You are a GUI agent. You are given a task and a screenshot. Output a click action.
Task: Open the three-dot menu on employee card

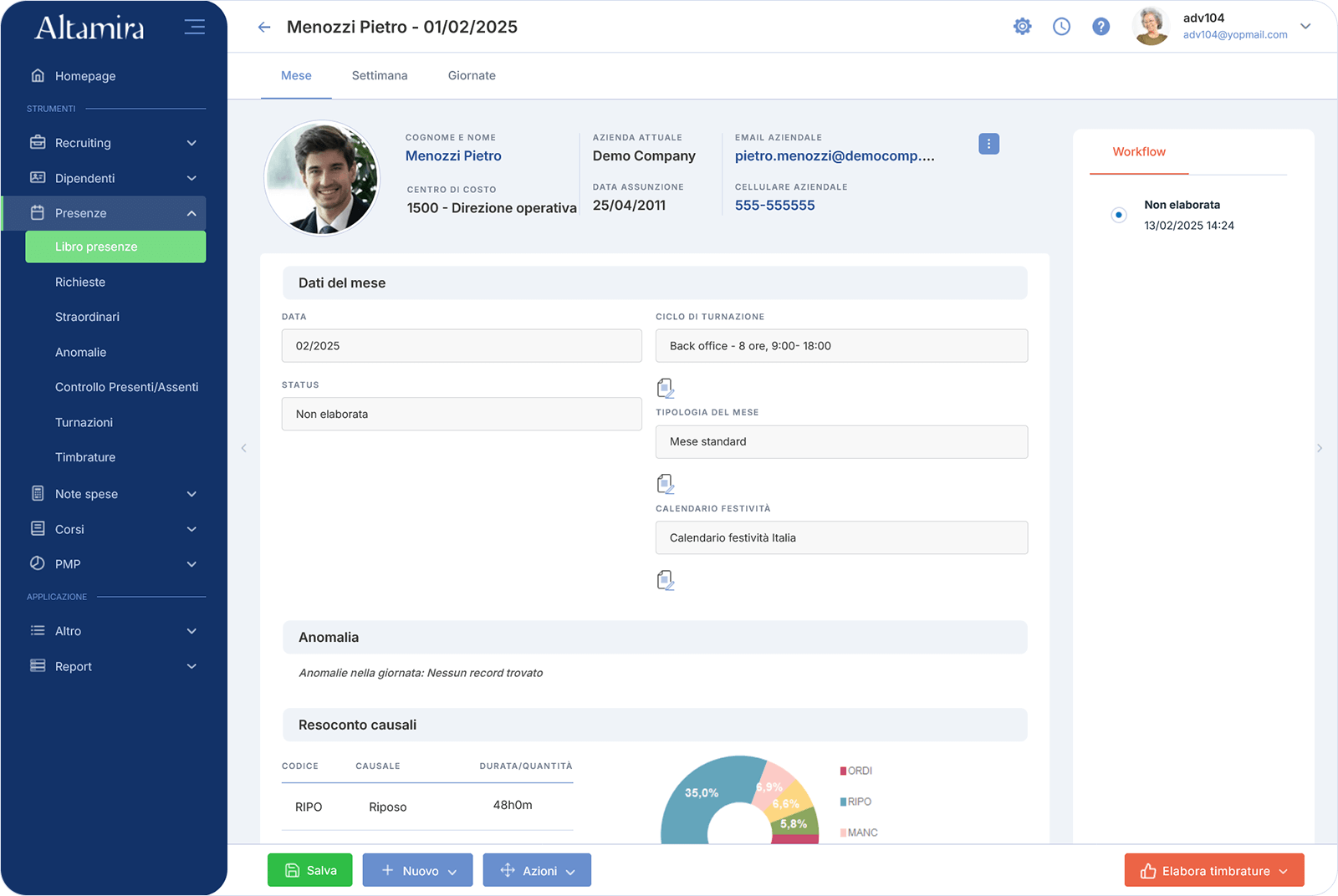tap(988, 144)
